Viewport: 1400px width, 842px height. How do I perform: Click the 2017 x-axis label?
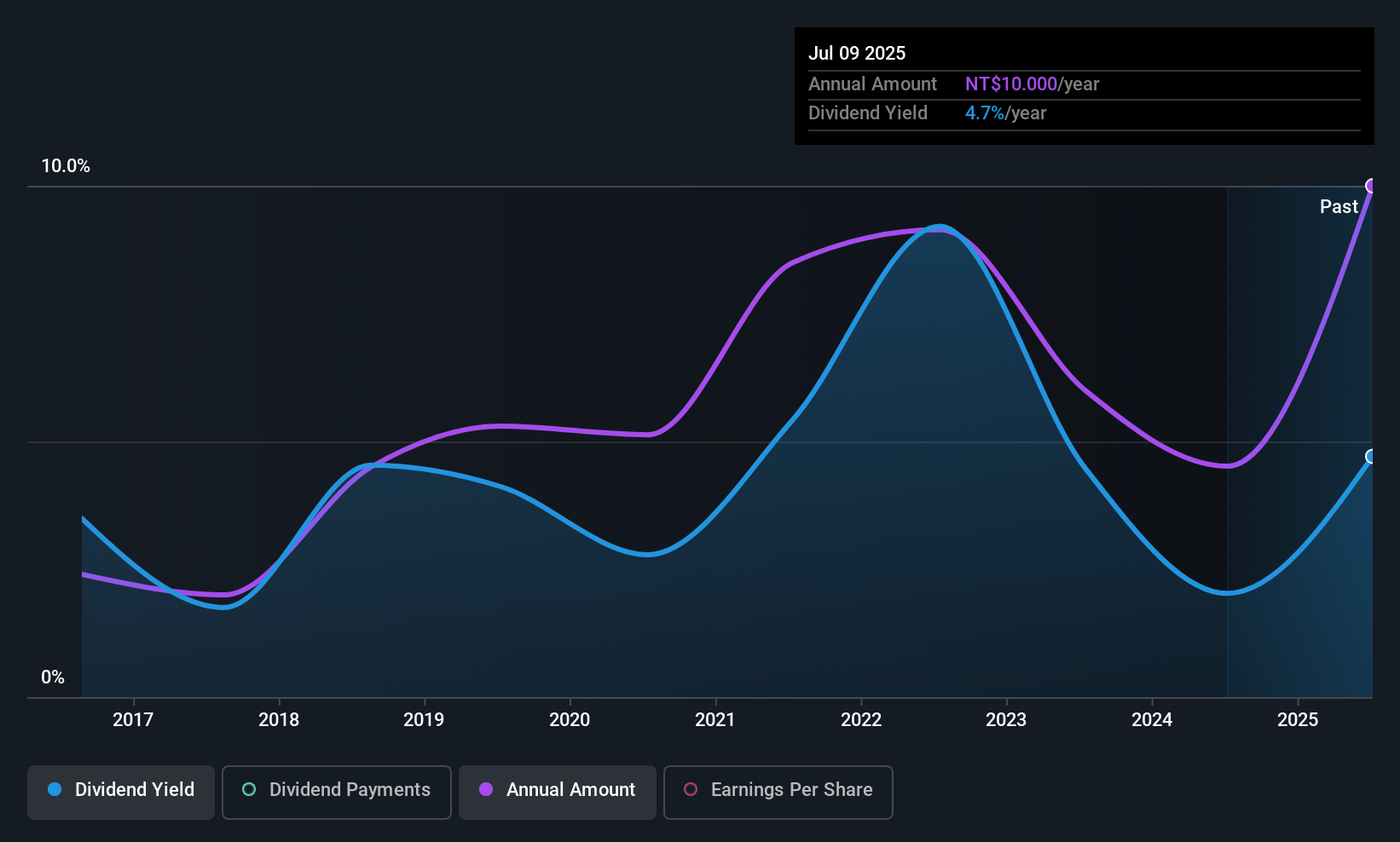pos(133,720)
